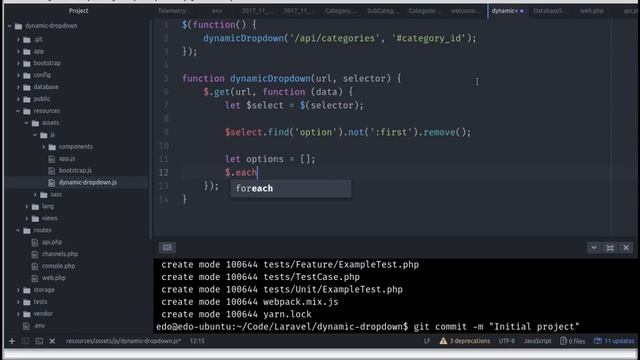The width and height of the screenshot is (640, 360).
Task: Expand the public folder
Action: click(18, 99)
